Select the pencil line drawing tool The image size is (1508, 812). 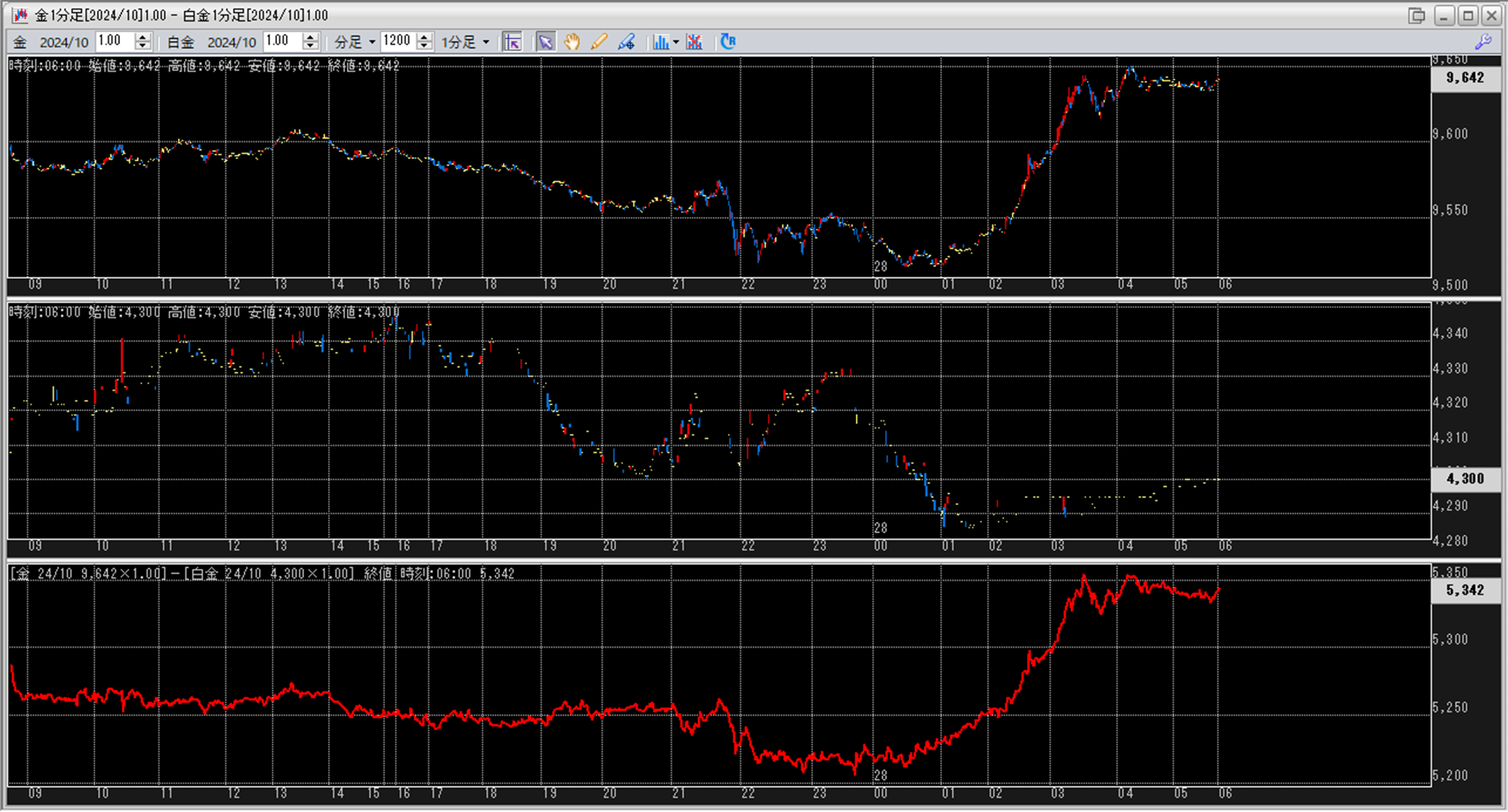click(598, 42)
